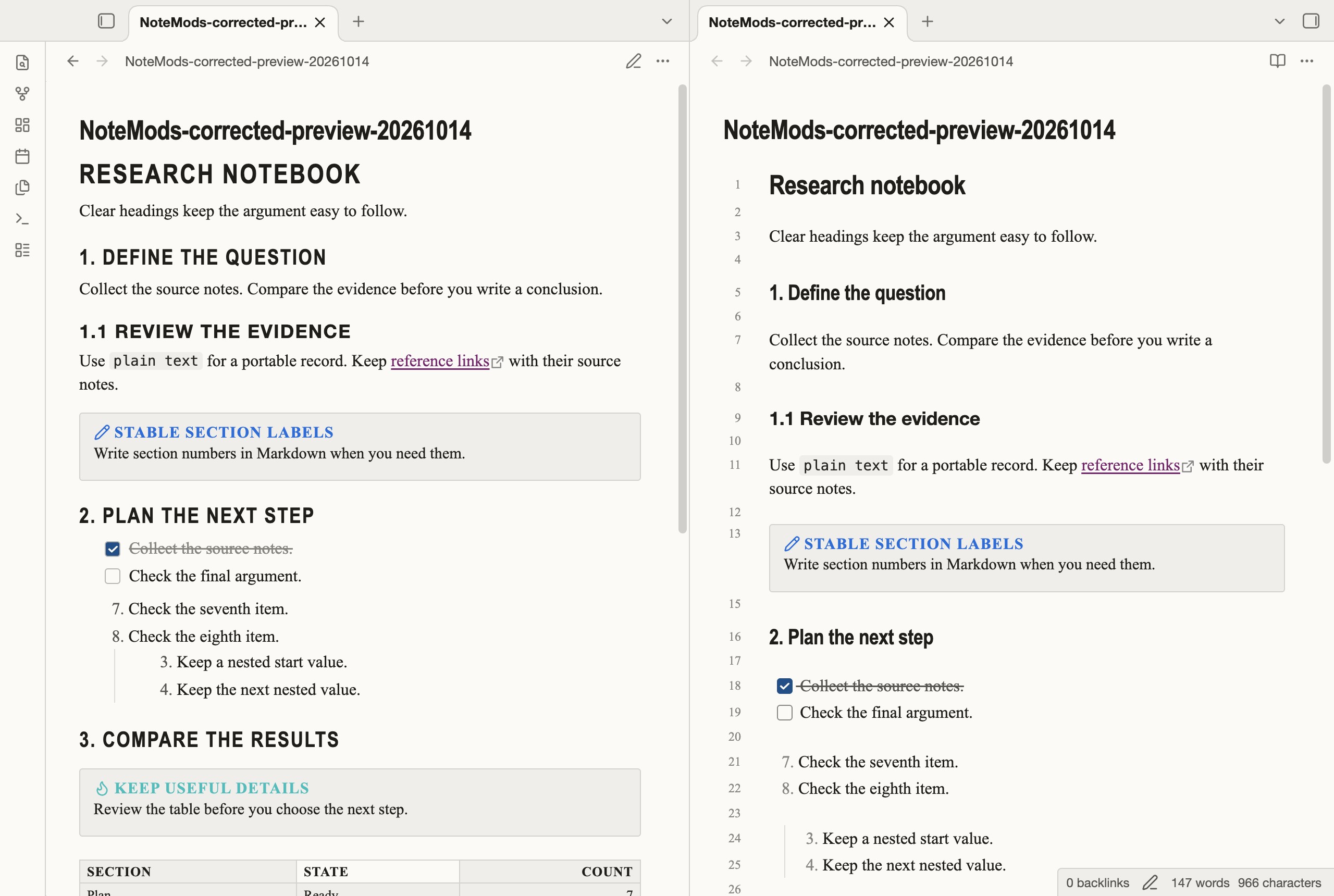The image size is (1334, 896).
Task: Open daily note calendar icon
Action: click(x=22, y=156)
